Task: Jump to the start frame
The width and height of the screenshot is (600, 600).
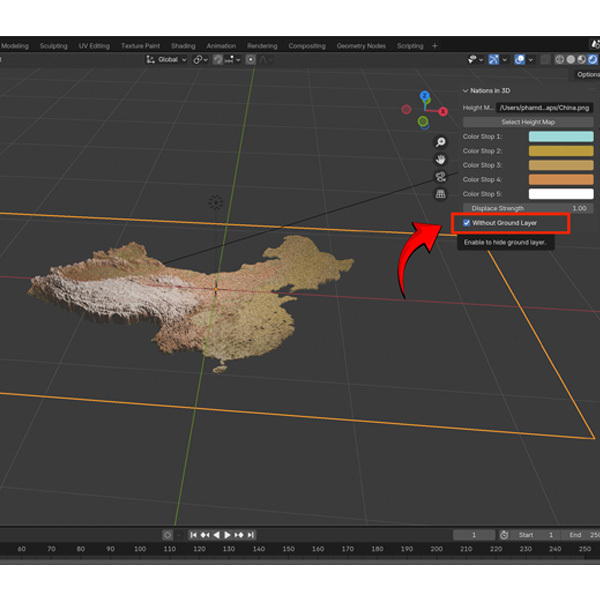Action: click(x=193, y=535)
